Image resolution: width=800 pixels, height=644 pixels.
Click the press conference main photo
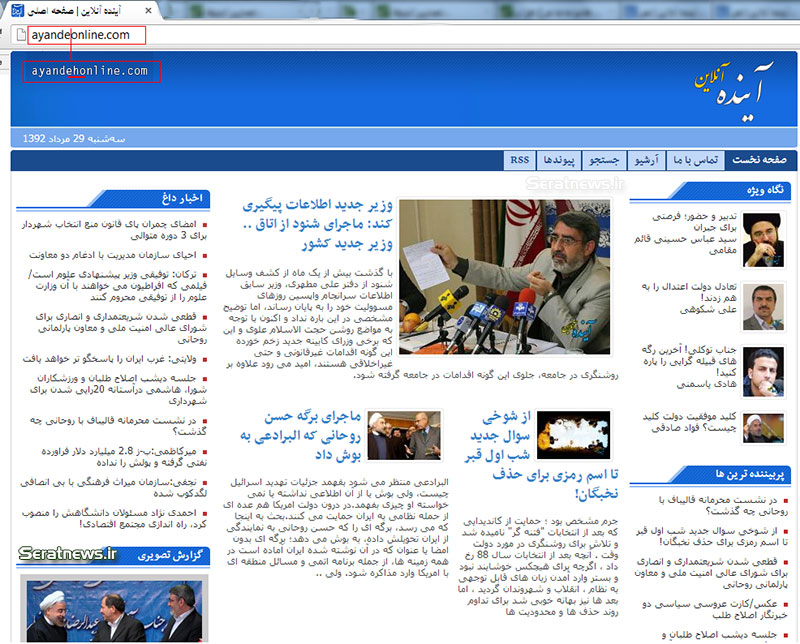(x=504, y=277)
